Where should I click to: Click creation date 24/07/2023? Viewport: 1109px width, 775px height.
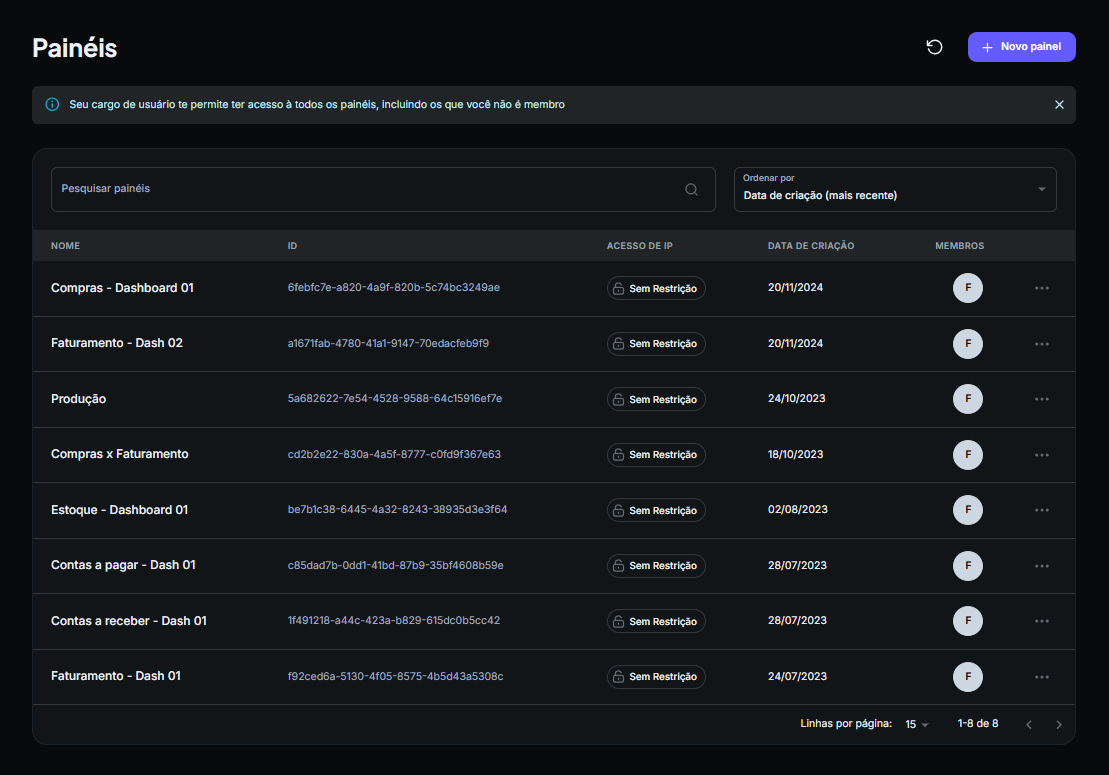(797, 676)
